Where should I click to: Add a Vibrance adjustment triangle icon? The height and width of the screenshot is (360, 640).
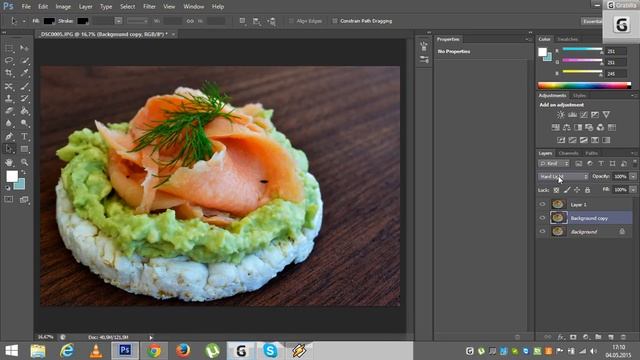pyautogui.click(x=607, y=115)
